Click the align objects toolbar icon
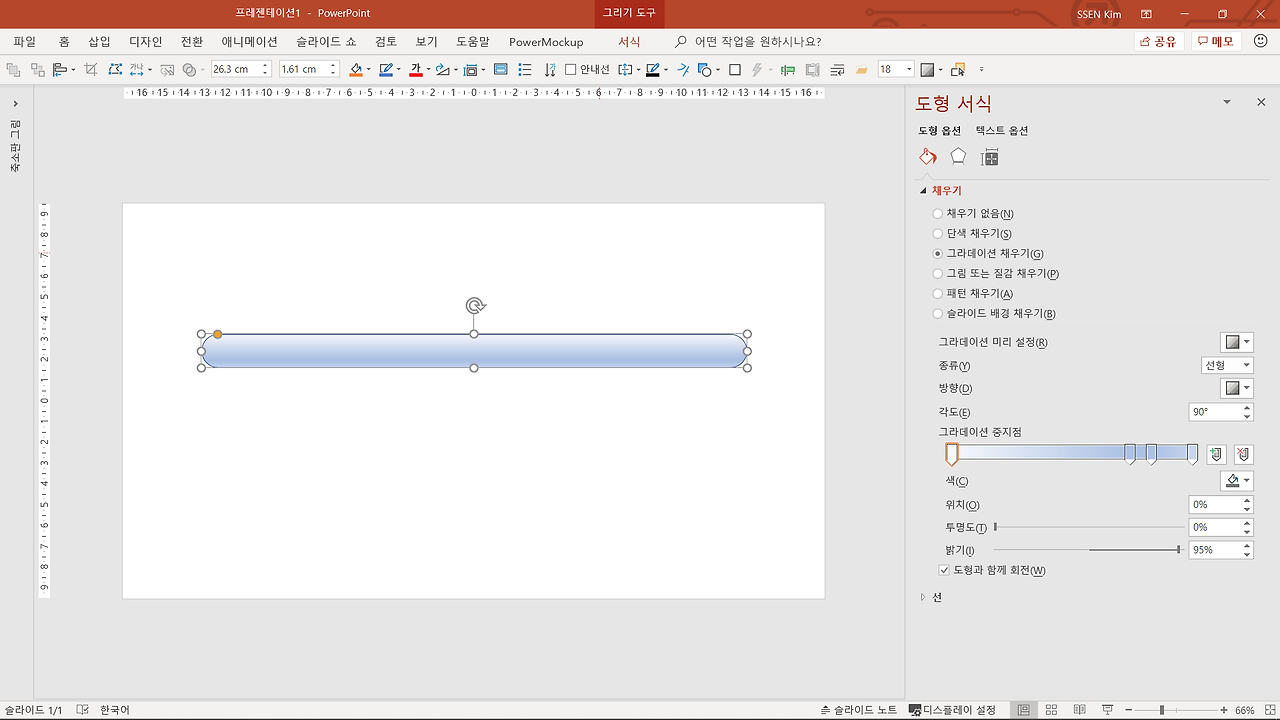 [x=59, y=70]
